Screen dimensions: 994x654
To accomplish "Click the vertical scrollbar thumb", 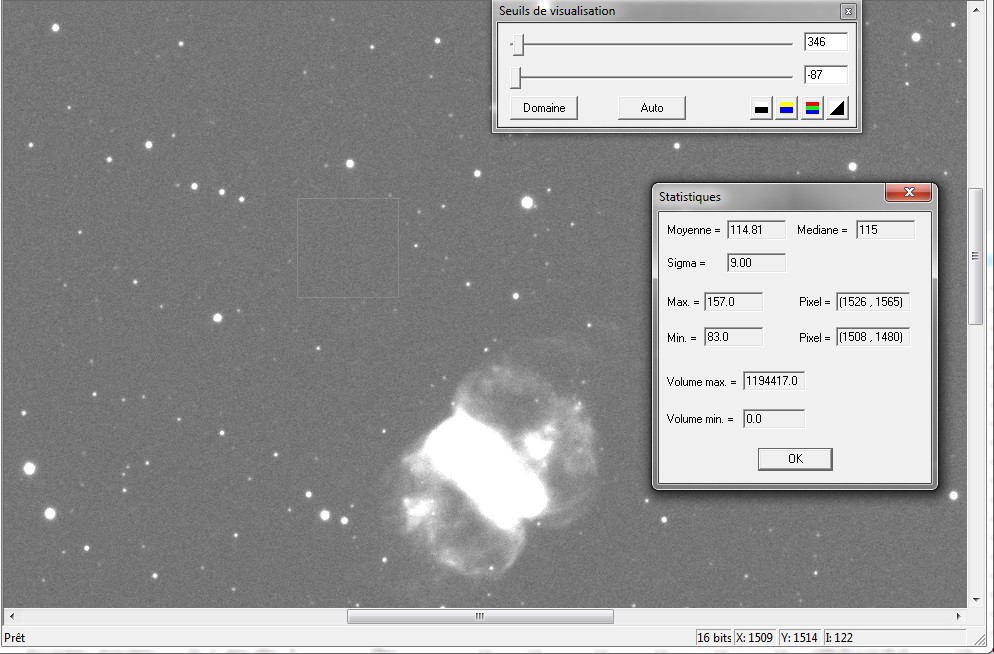I will click(975, 257).
